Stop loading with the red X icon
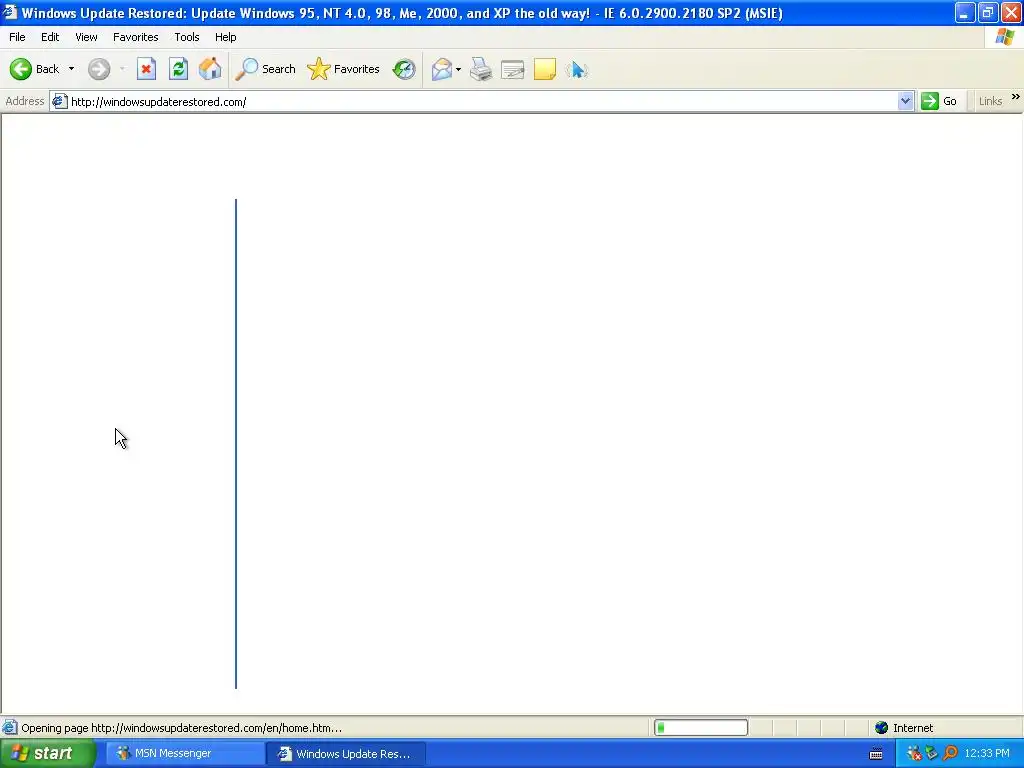The height and width of the screenshot is (768, 1024). point(146,69)
